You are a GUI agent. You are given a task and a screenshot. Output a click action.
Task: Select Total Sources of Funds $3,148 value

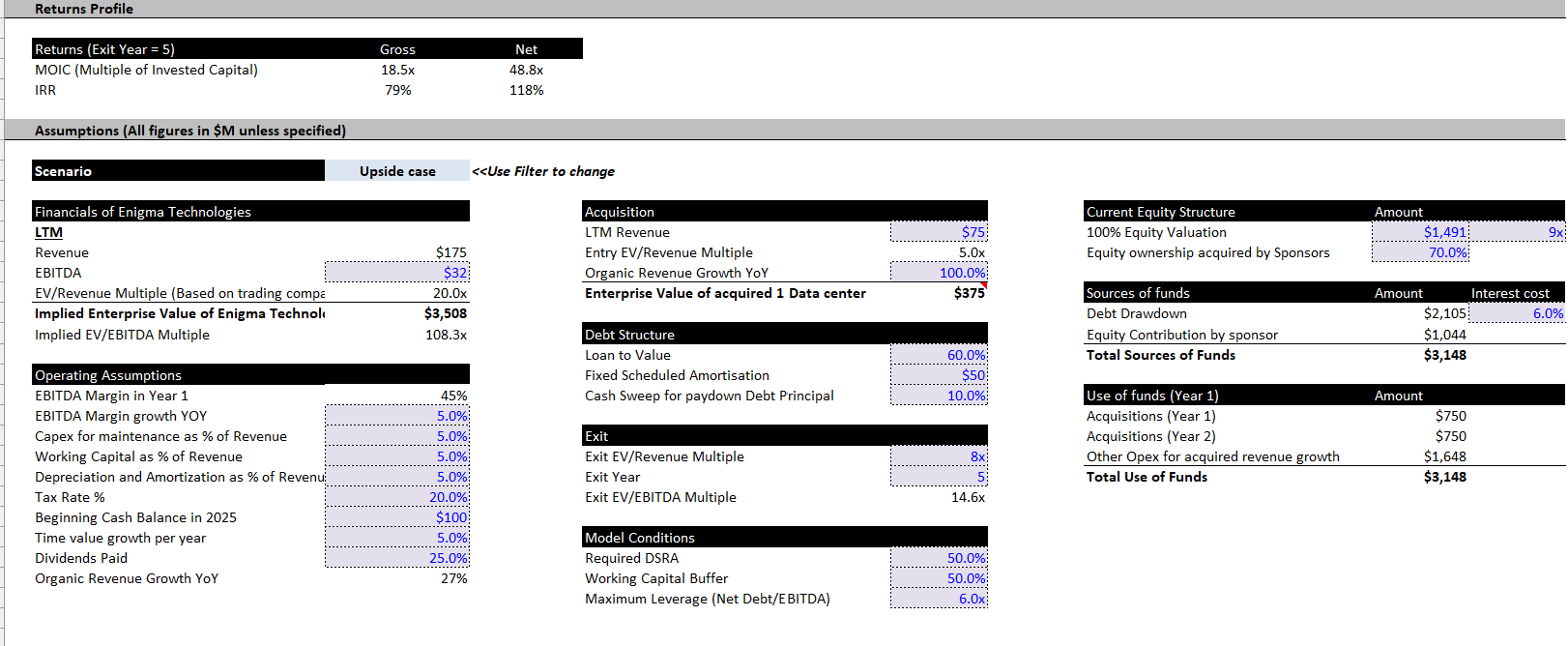point(1444,355)
